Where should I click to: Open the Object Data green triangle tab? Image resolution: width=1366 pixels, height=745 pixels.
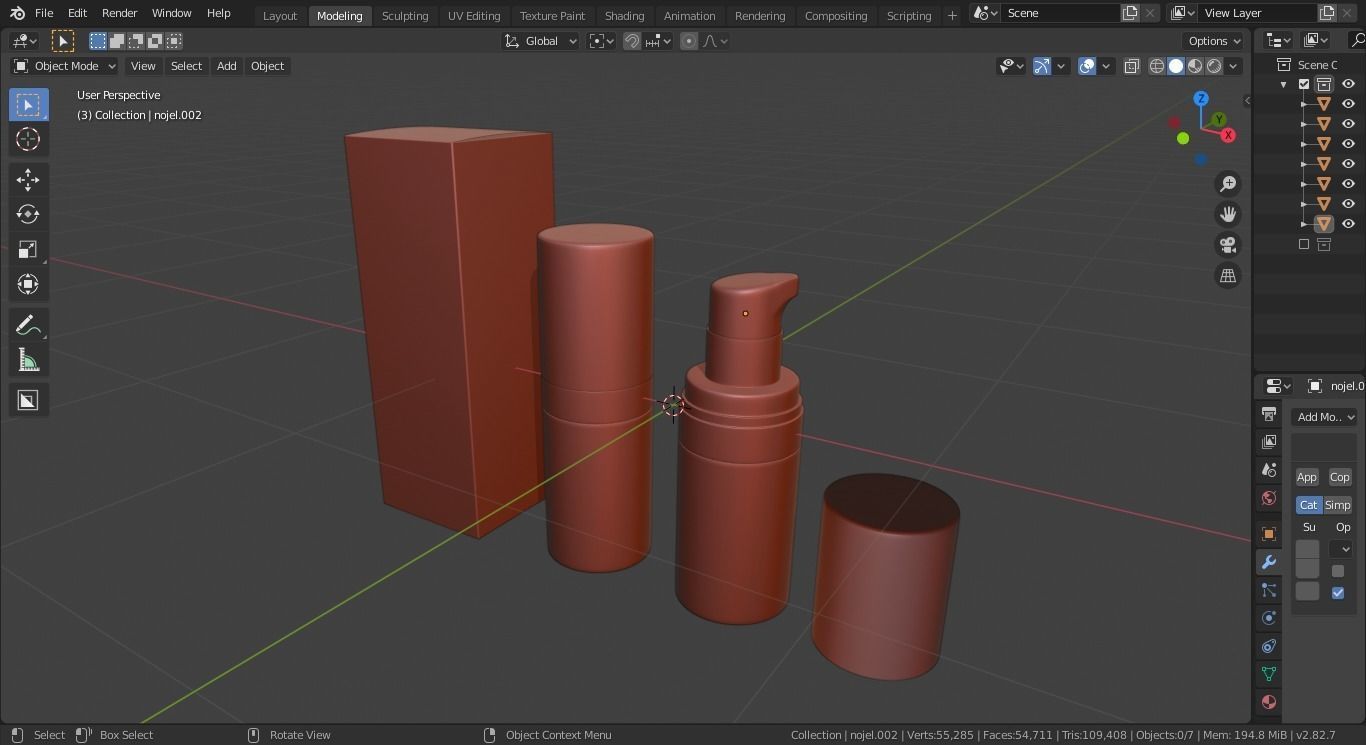pyautogui.click(x=1269, y=674)
